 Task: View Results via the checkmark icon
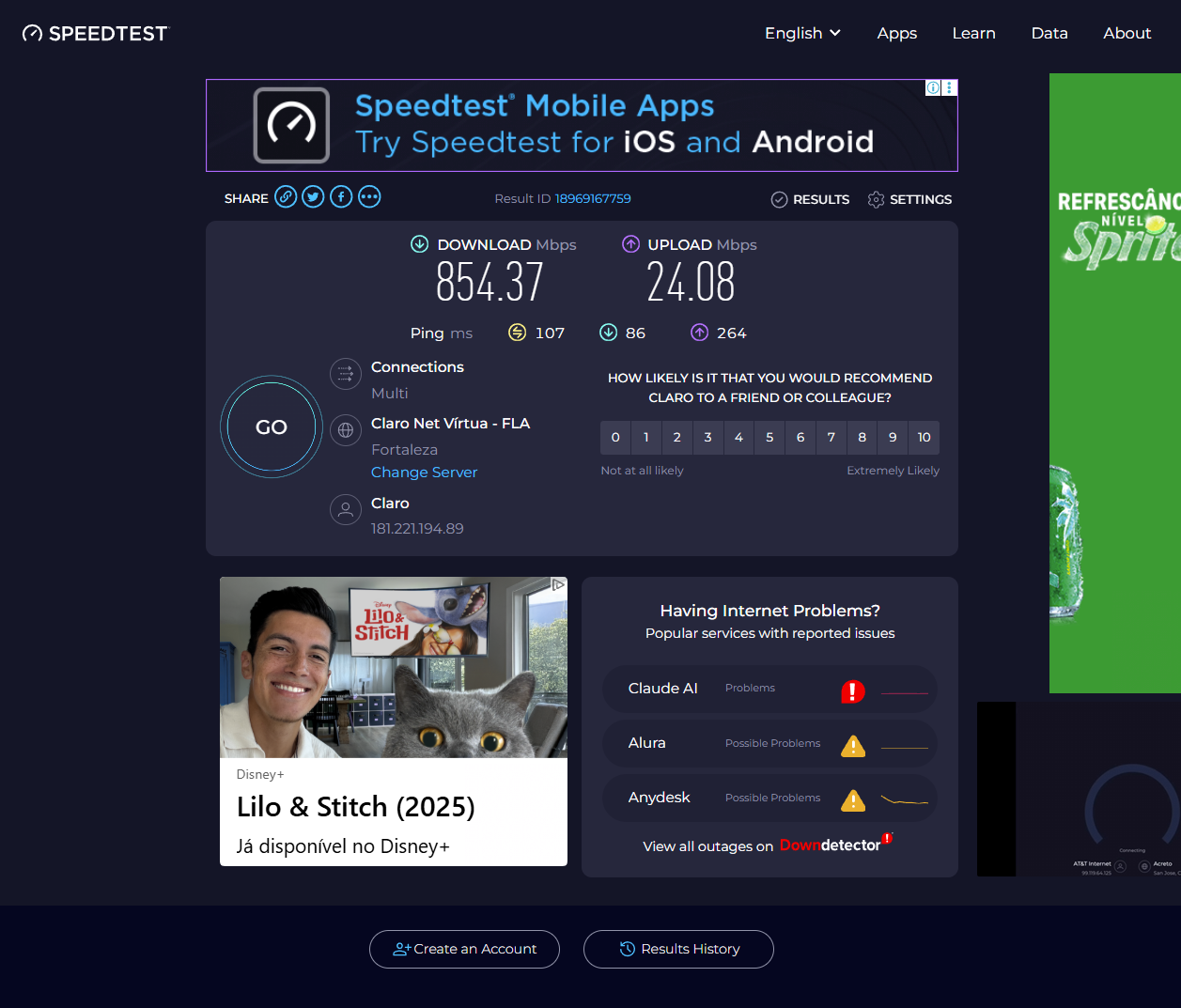click(779, 199)
